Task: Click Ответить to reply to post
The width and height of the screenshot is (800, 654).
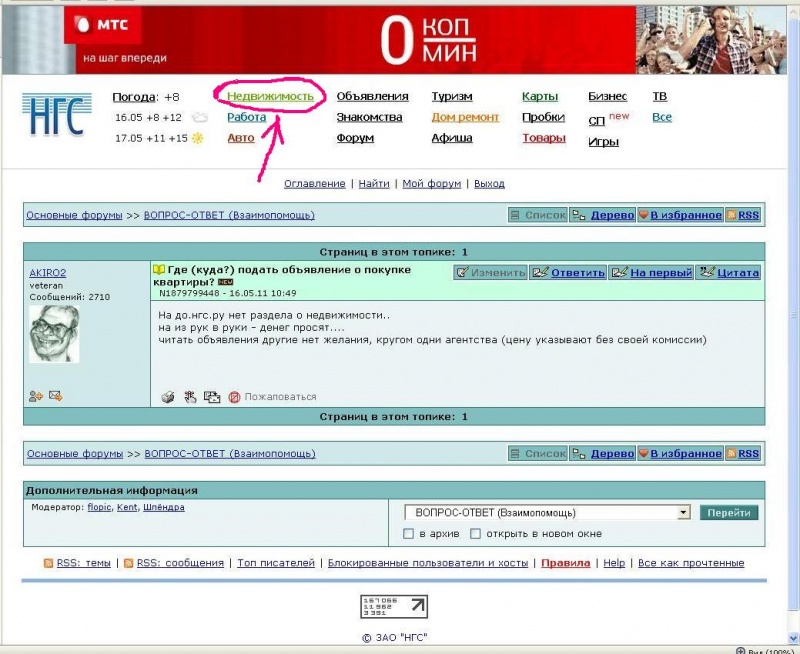Action: (568, 272)
